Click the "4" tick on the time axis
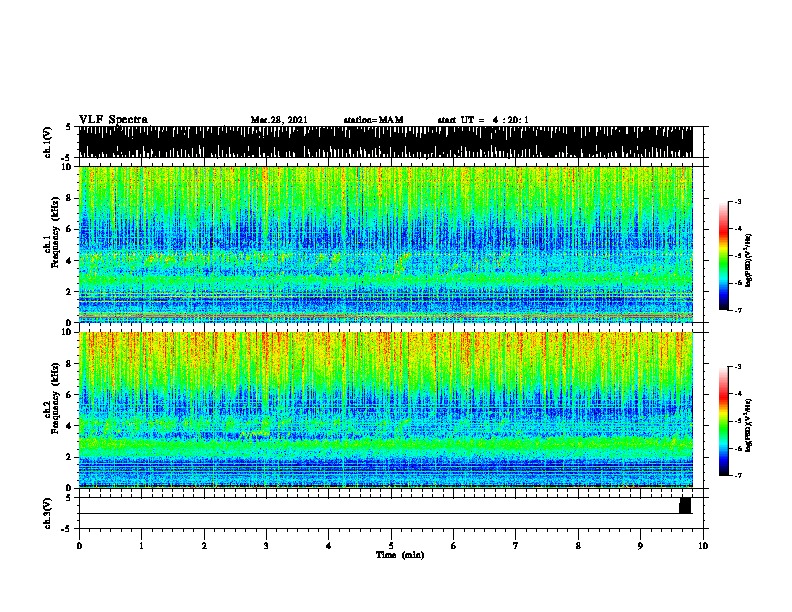Image resolution: width=792 pixels, height=612 pixels. [x=329, y=546]
